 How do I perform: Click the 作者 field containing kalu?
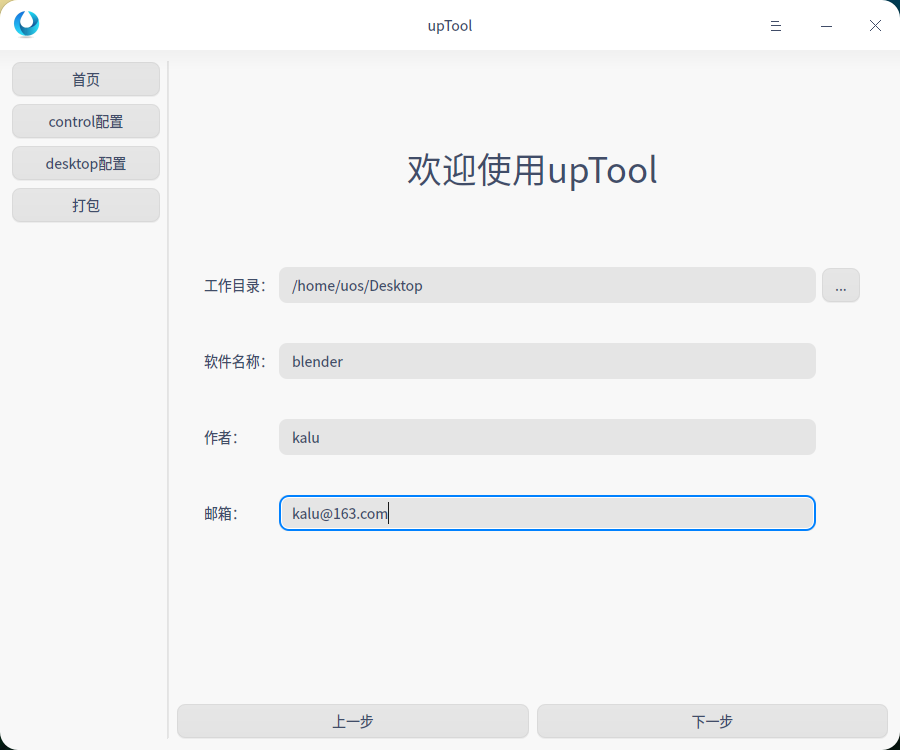tap(547, 437)
